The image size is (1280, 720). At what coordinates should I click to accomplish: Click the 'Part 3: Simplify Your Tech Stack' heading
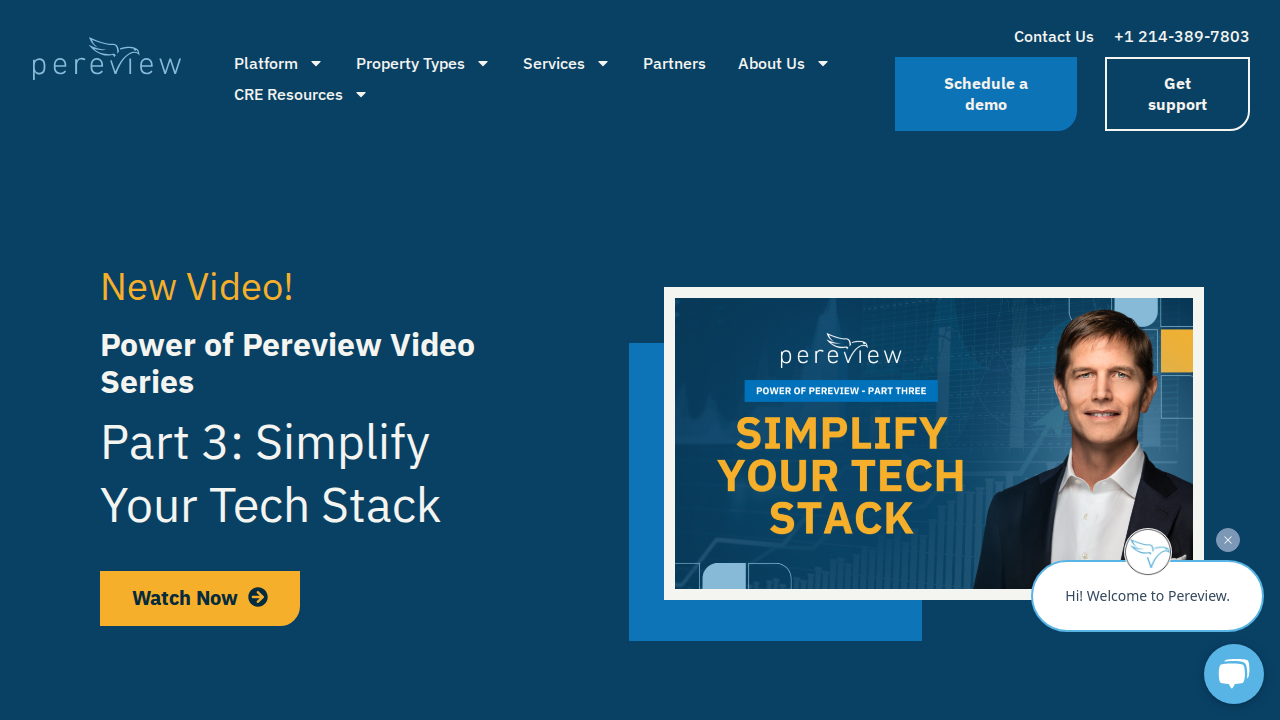[x=271, y=473]
